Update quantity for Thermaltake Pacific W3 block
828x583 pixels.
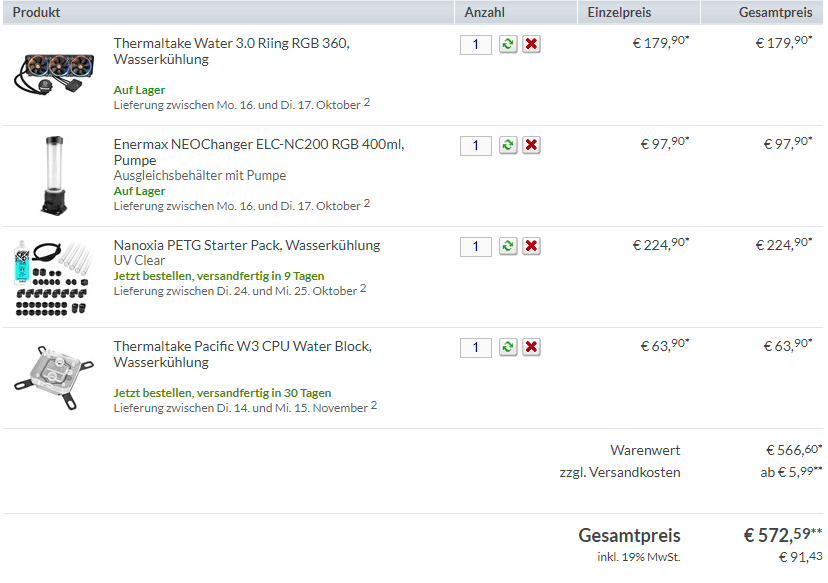coord(508,347)
